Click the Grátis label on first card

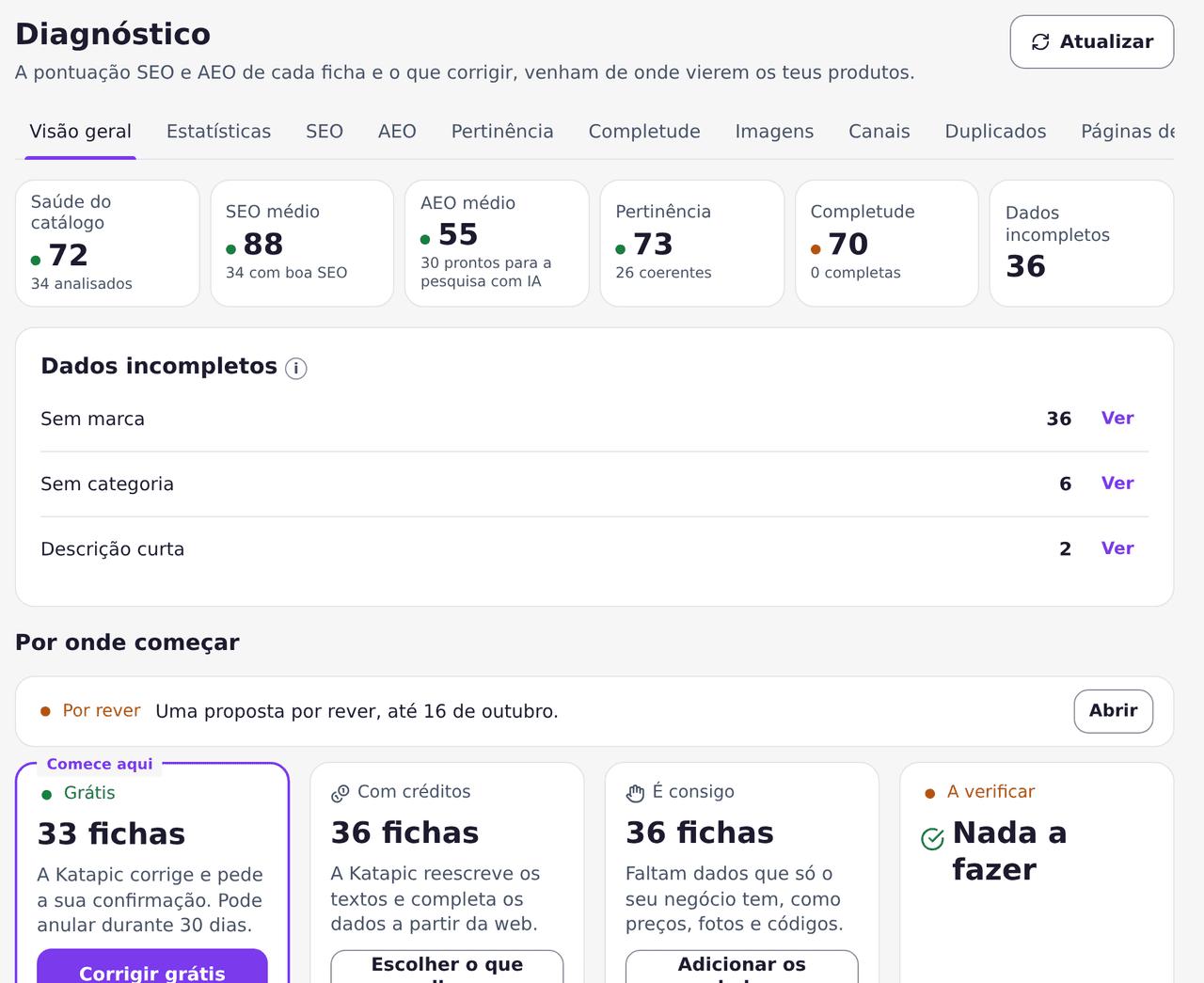[x=89, y=793]
